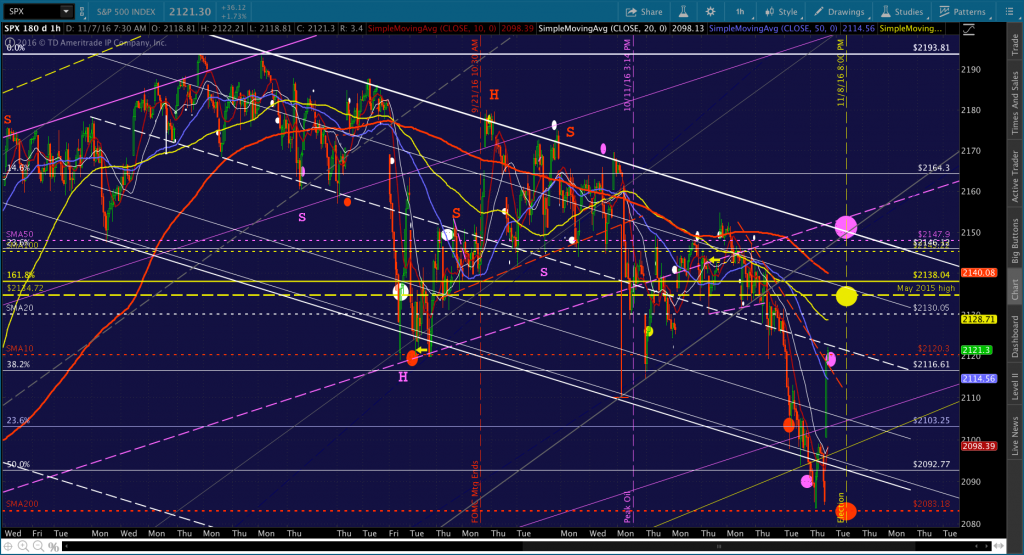Open the Drawings menu
This screenshot has height=555, width=1024.
coord(839,11)
